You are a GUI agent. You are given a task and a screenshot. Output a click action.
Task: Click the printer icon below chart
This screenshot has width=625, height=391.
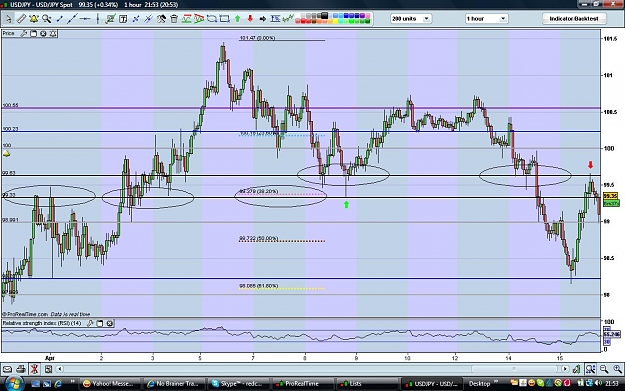[21, 369]
